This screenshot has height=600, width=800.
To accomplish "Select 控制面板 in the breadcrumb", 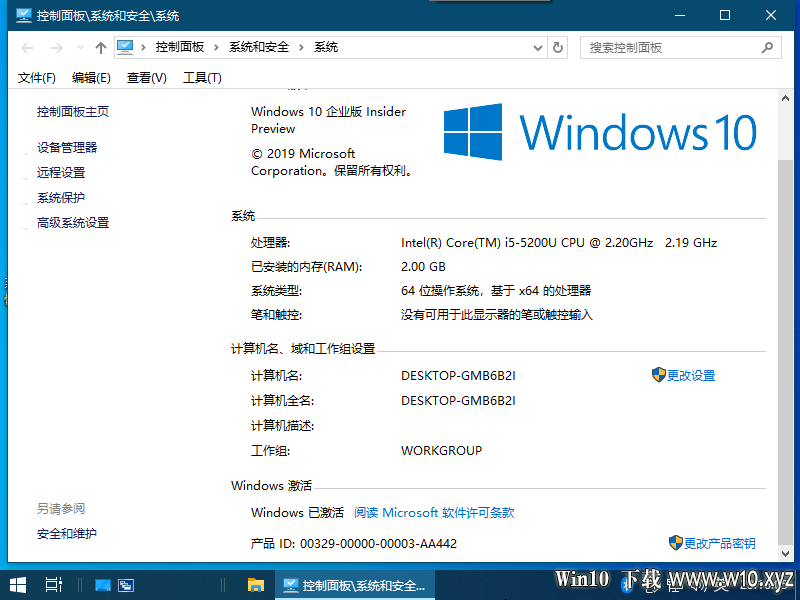I will [180, 47].
